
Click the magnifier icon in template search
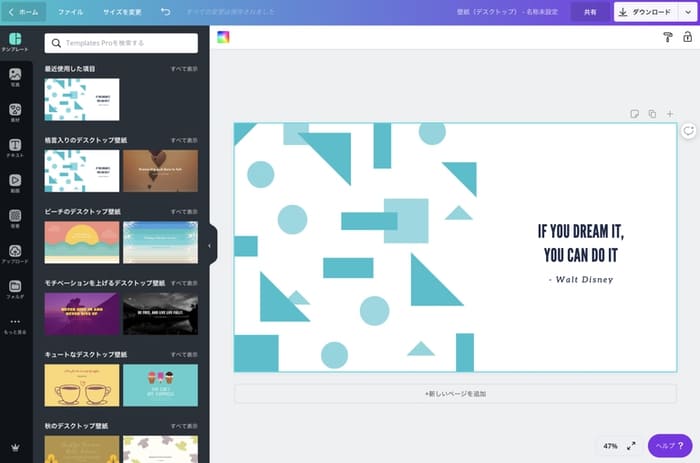pos(56,43)
